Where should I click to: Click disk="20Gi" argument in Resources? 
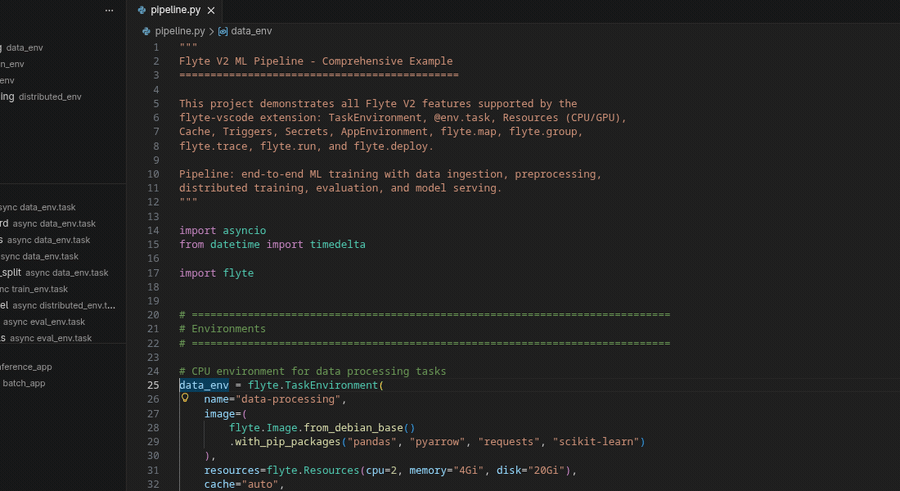[x=530, y=470]
